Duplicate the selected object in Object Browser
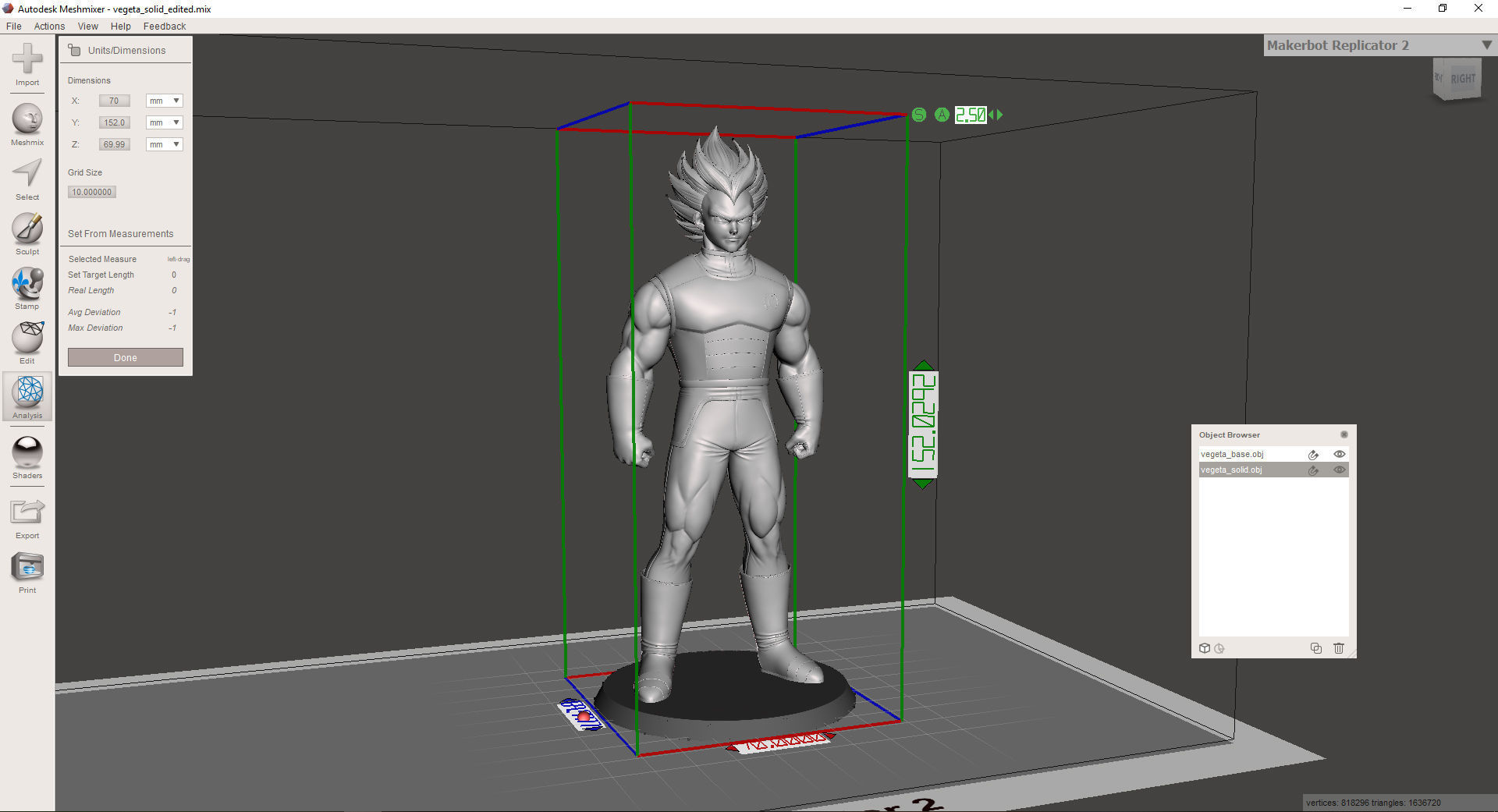The width and height of the screenshot is (1498, 812). (1316, 648)
